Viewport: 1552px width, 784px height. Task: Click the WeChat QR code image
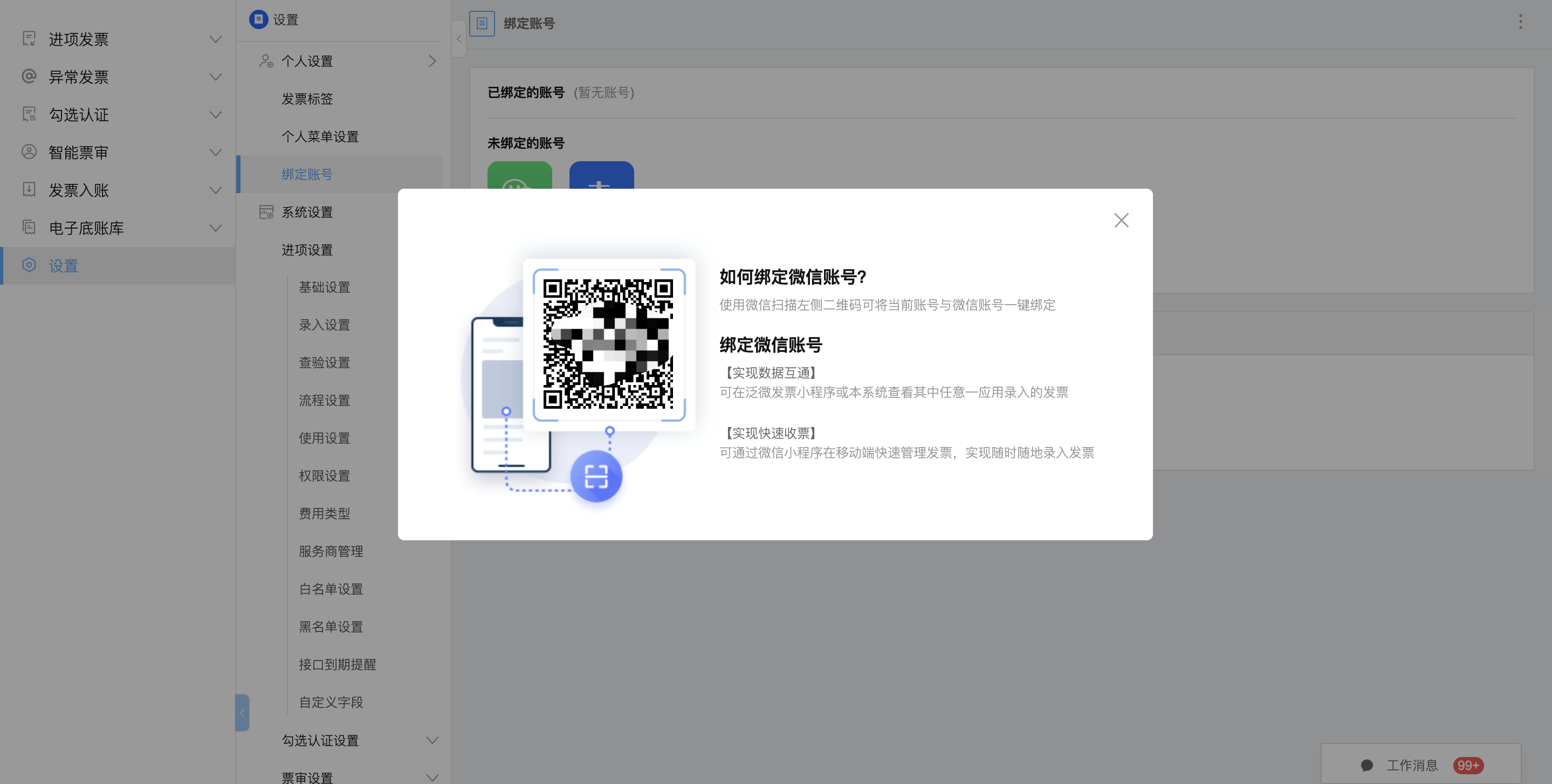(608, 343)
